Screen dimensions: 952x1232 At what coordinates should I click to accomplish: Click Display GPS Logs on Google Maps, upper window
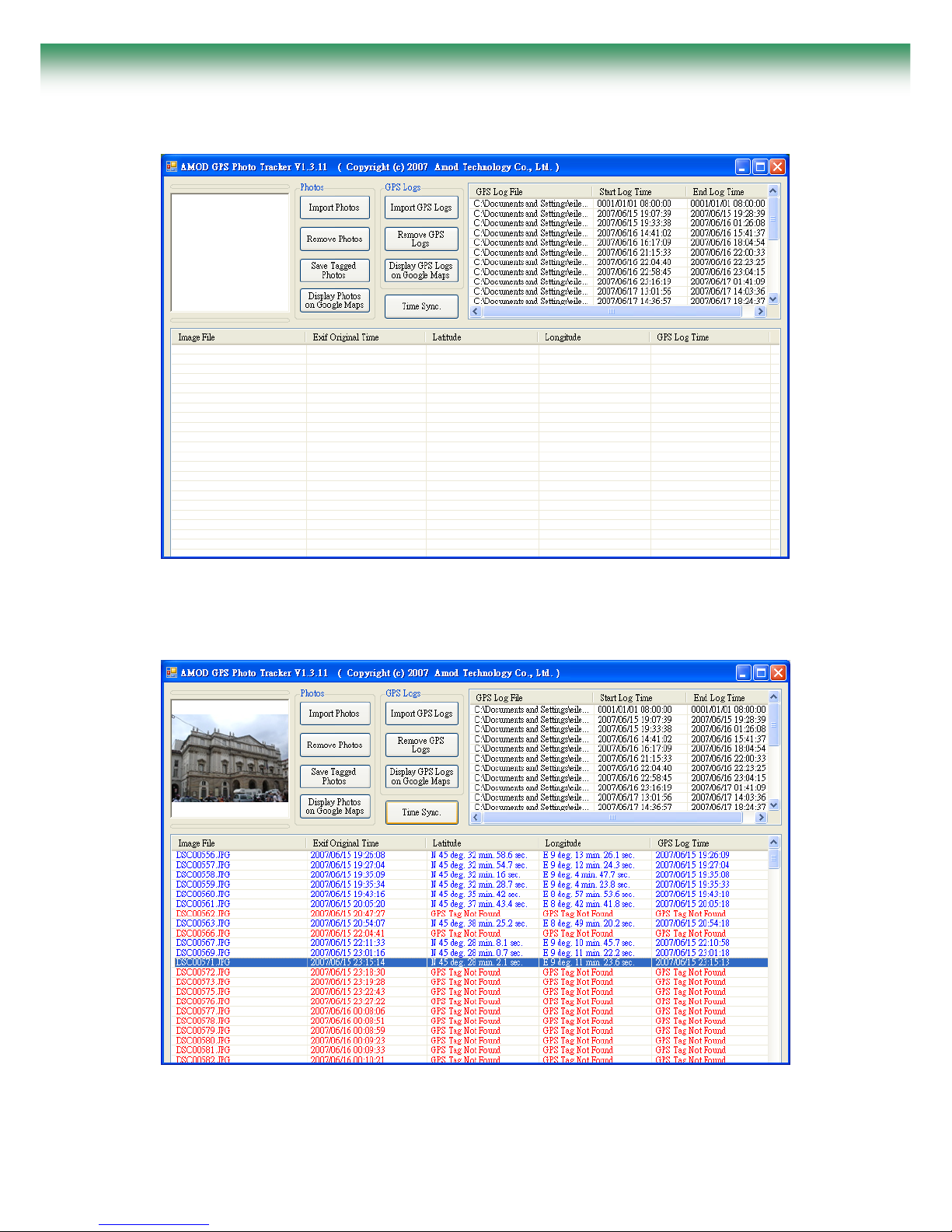pos(421,270)
